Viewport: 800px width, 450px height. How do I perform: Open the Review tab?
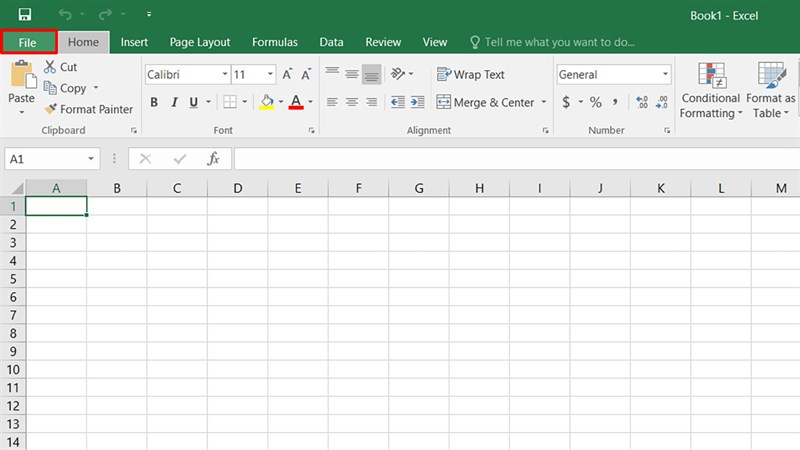pos(383,42)
